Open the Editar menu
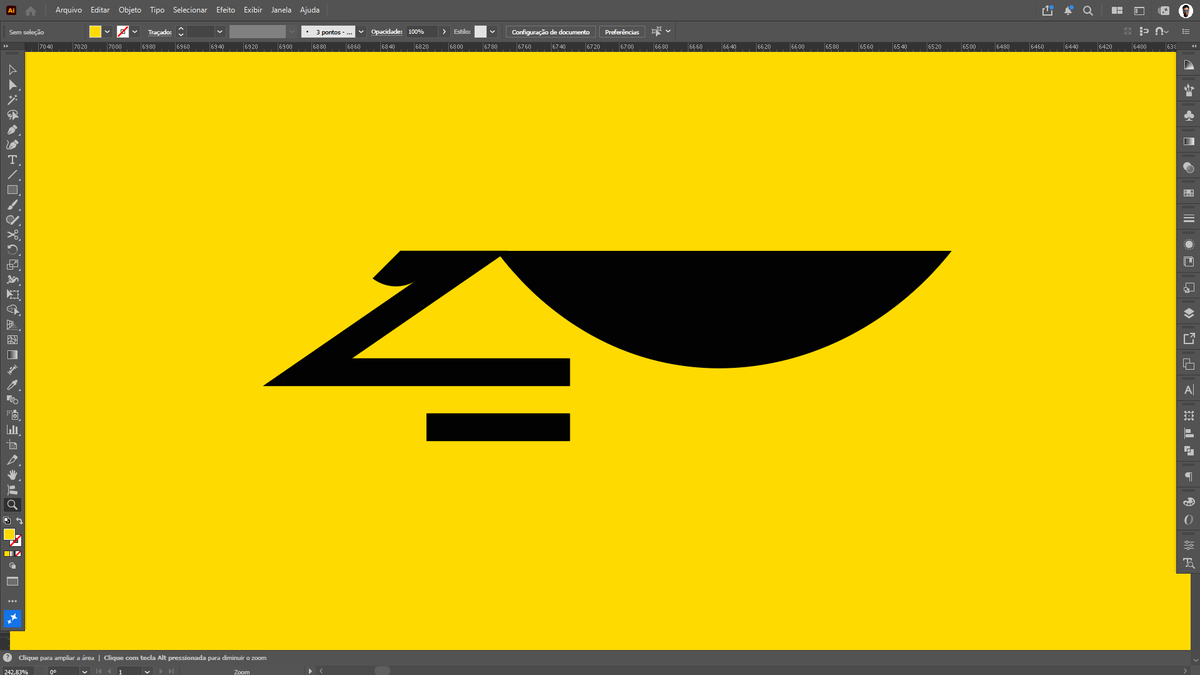This screenshot has height=675, width=1200. (x=100, y=10)
